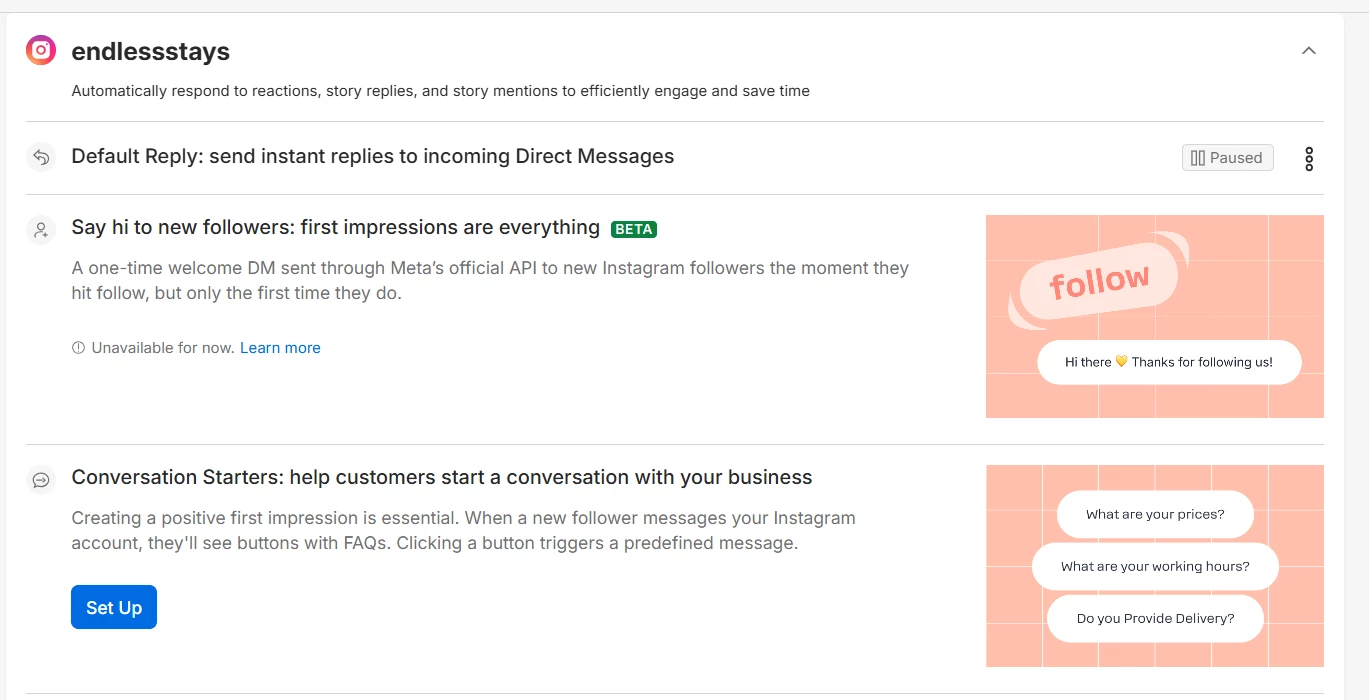Click the Default Reply row title
Viewport: 1369px width, 700px height.
[x=372, y=156]
